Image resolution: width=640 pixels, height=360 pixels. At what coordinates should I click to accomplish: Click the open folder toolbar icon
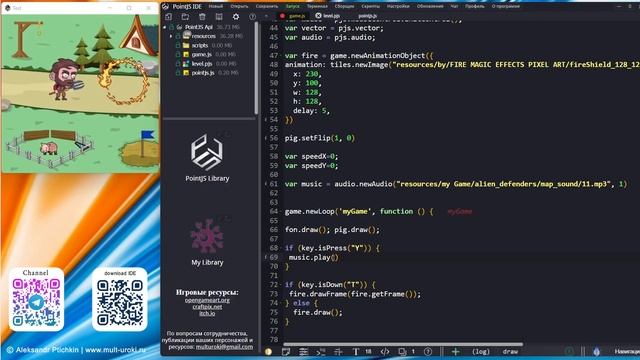coord(185,17)
